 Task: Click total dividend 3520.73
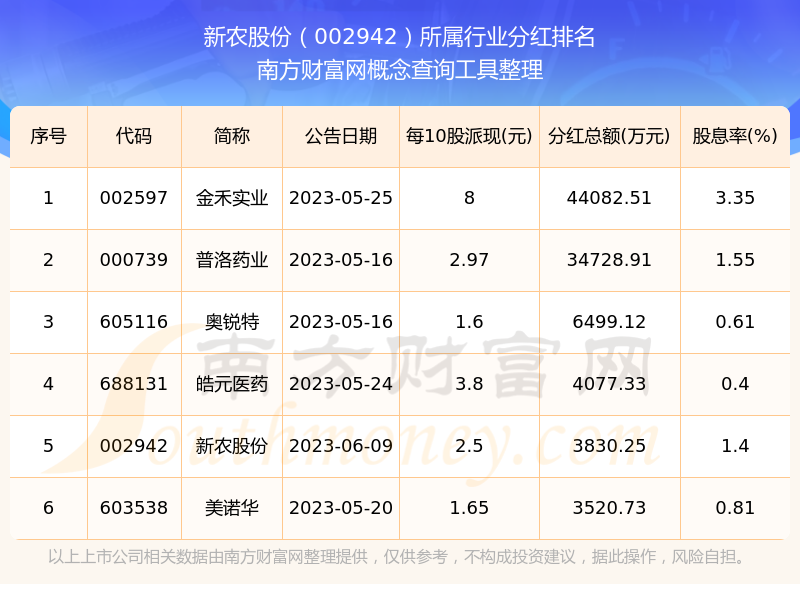pos(609,508)
